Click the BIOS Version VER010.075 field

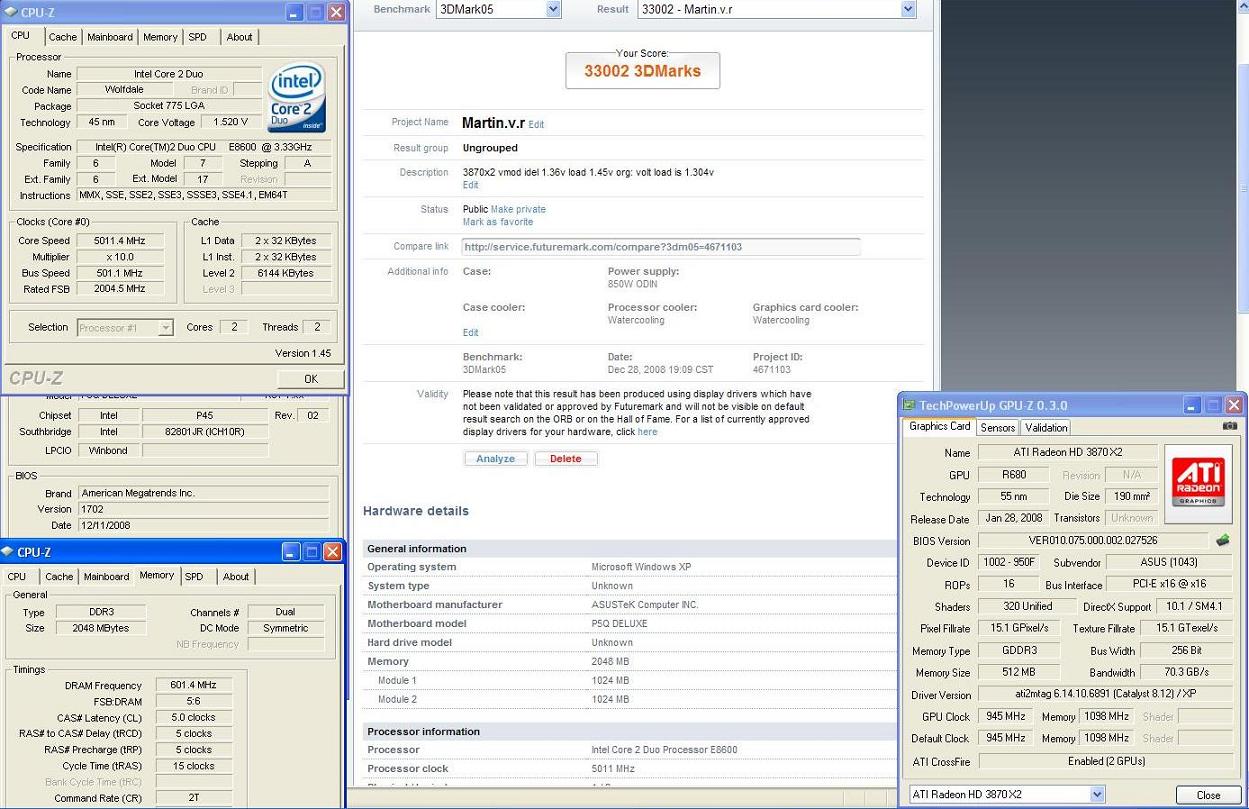[x=1093, y=540]
